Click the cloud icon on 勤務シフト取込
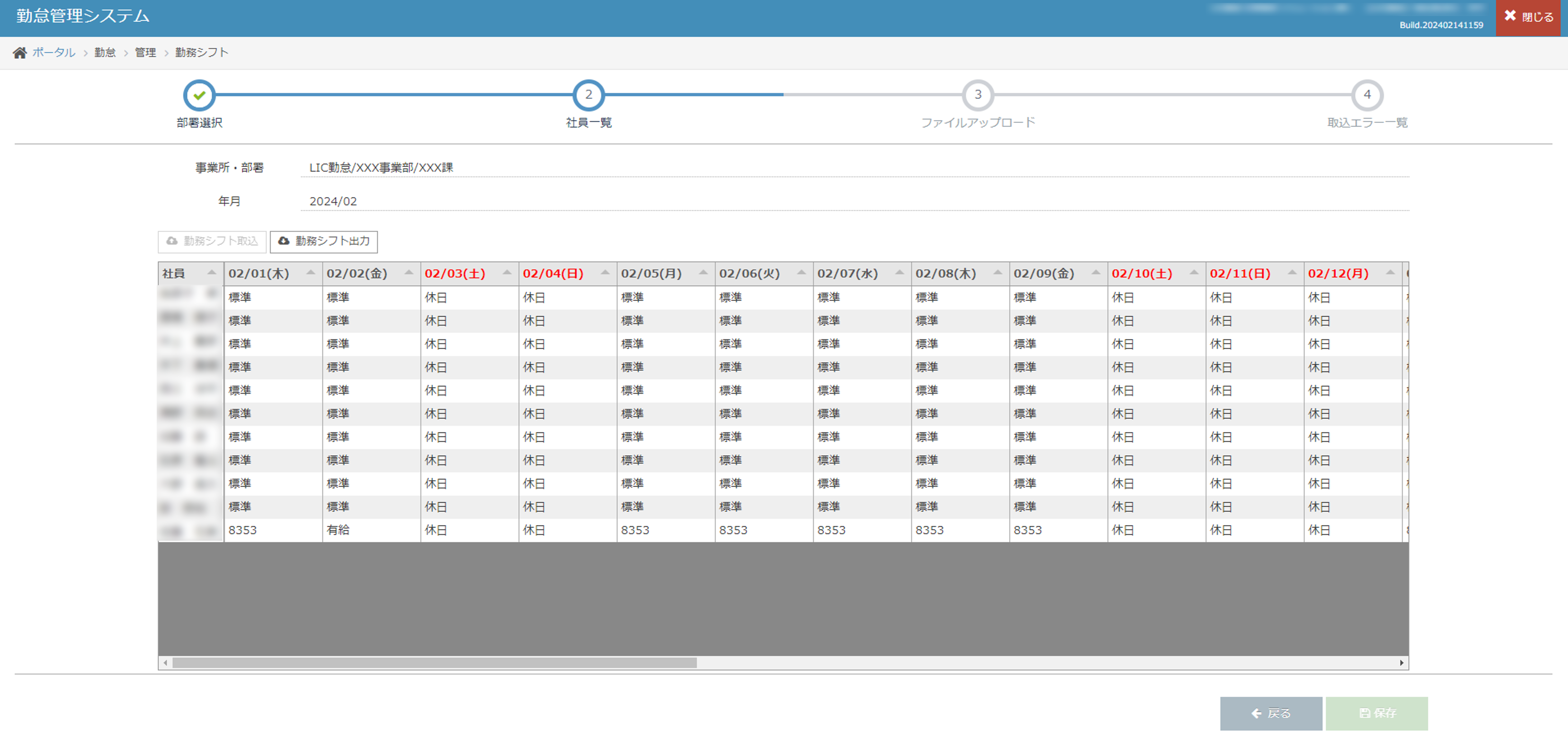1568x737 pixels. click(172, 241)
